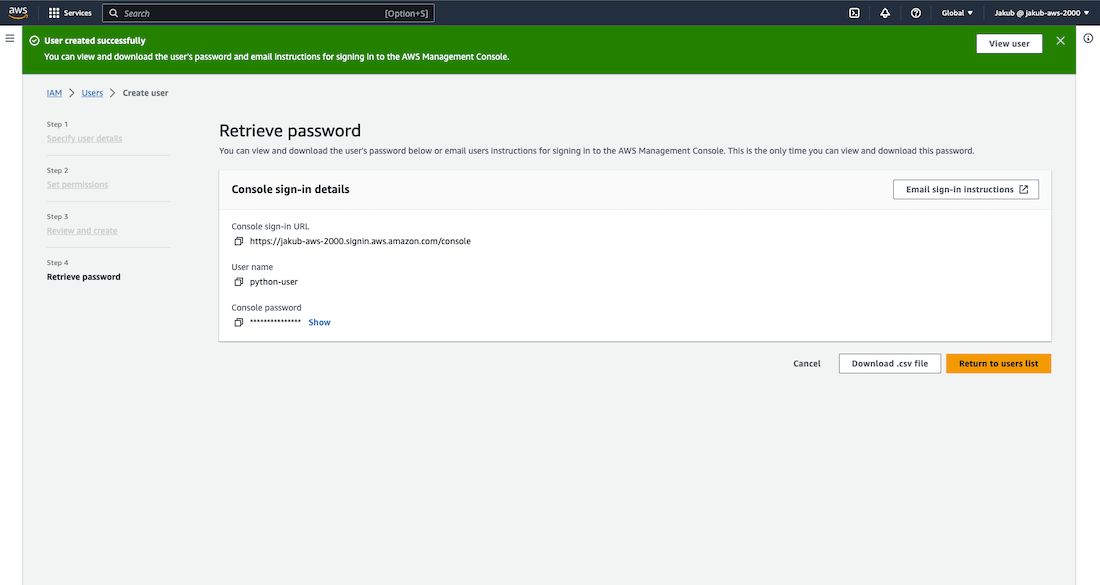Focus the top search field
Image resolution: width=1100 pixels, height=585 pixels.
[x=250, y=13]
